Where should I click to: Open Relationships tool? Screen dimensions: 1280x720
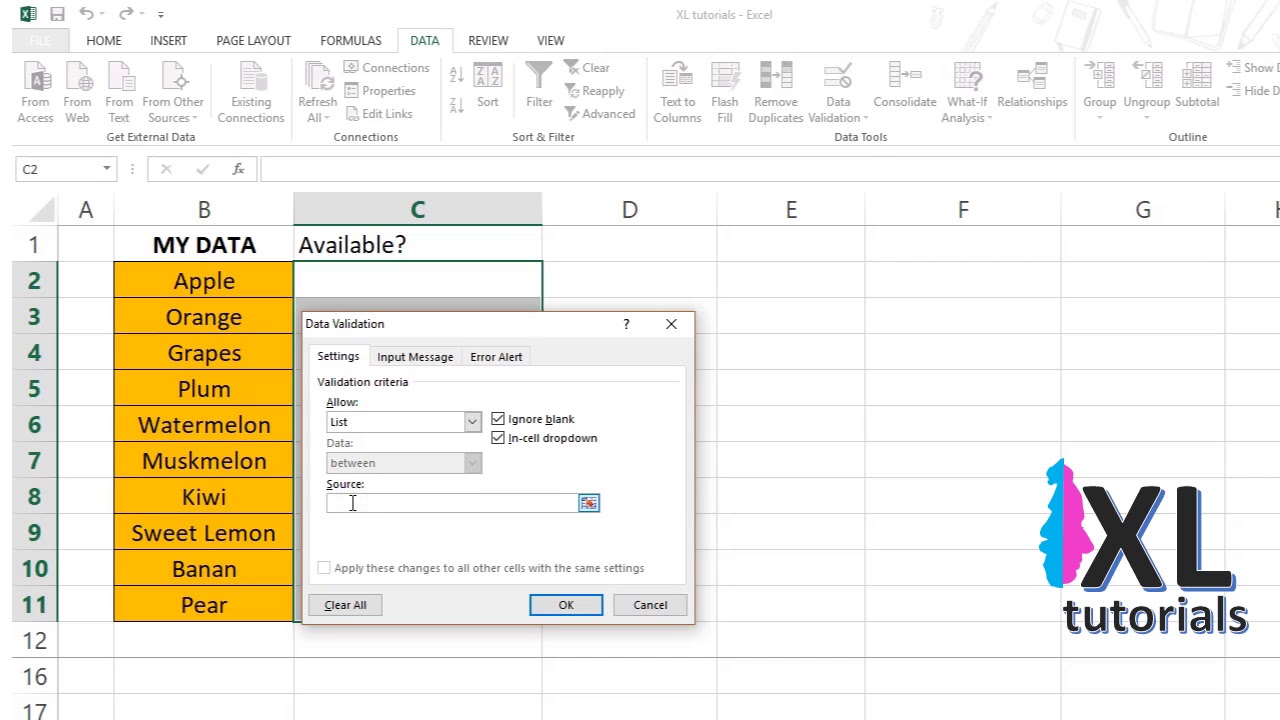1032,86
